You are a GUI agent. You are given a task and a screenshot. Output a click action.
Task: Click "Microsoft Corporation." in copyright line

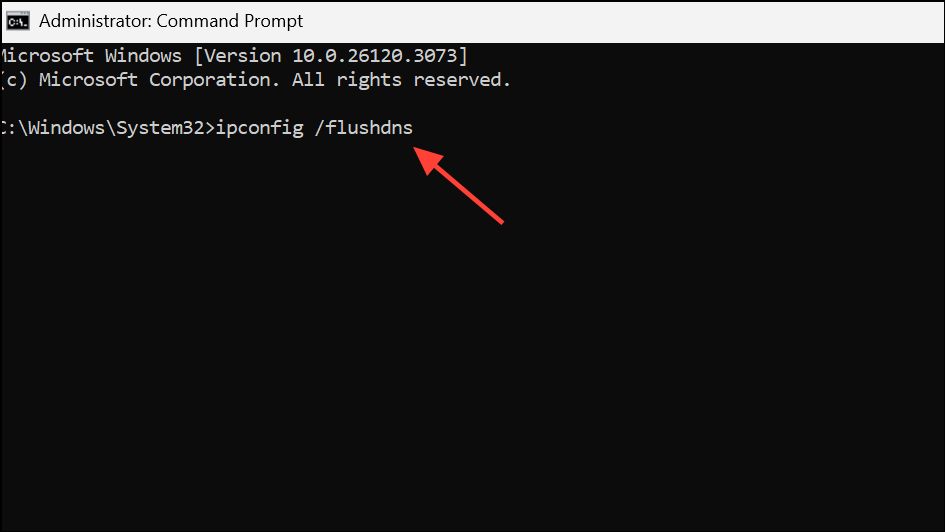point(160,80)
